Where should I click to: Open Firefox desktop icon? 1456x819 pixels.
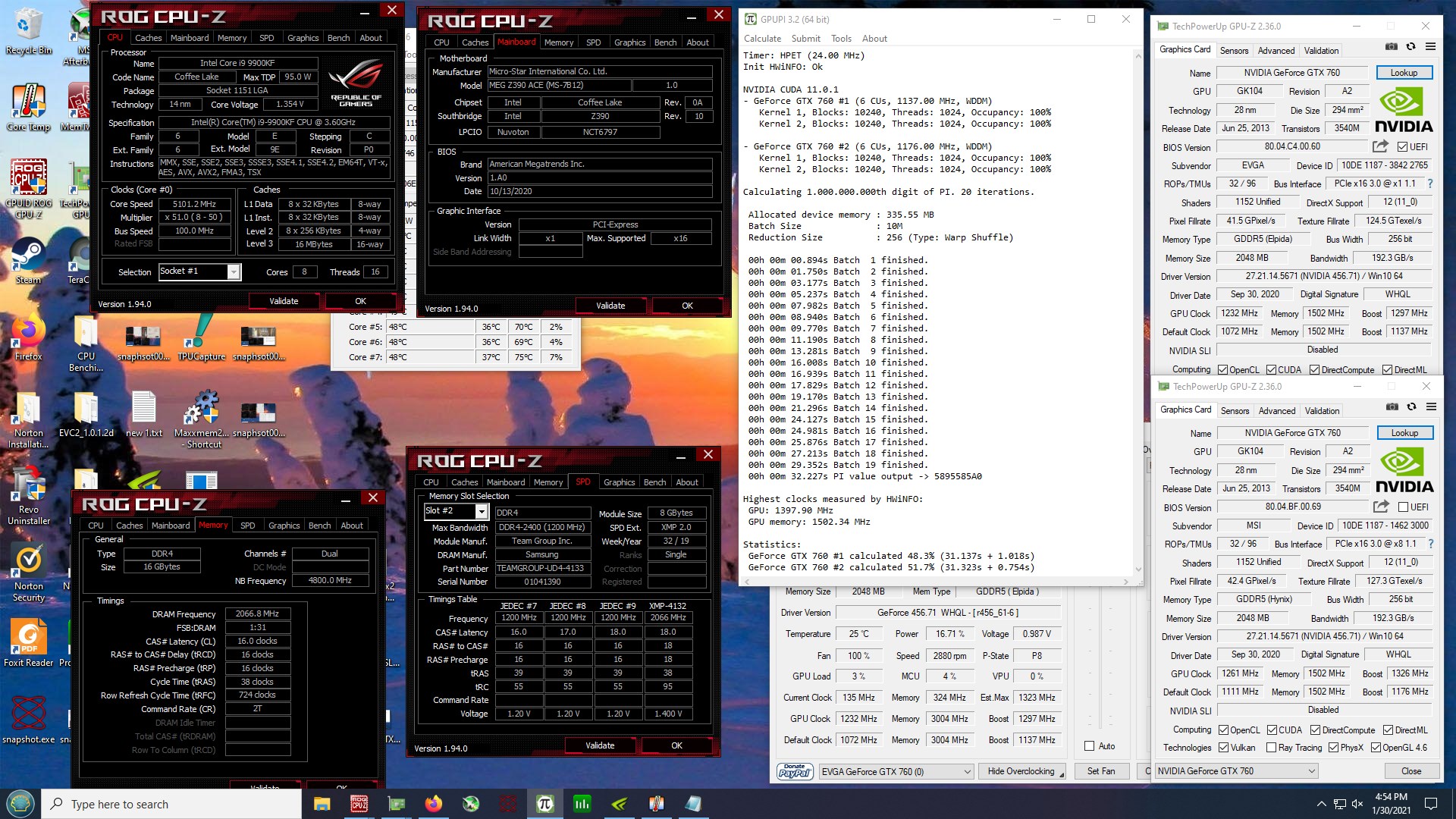[x=29, y=337]
